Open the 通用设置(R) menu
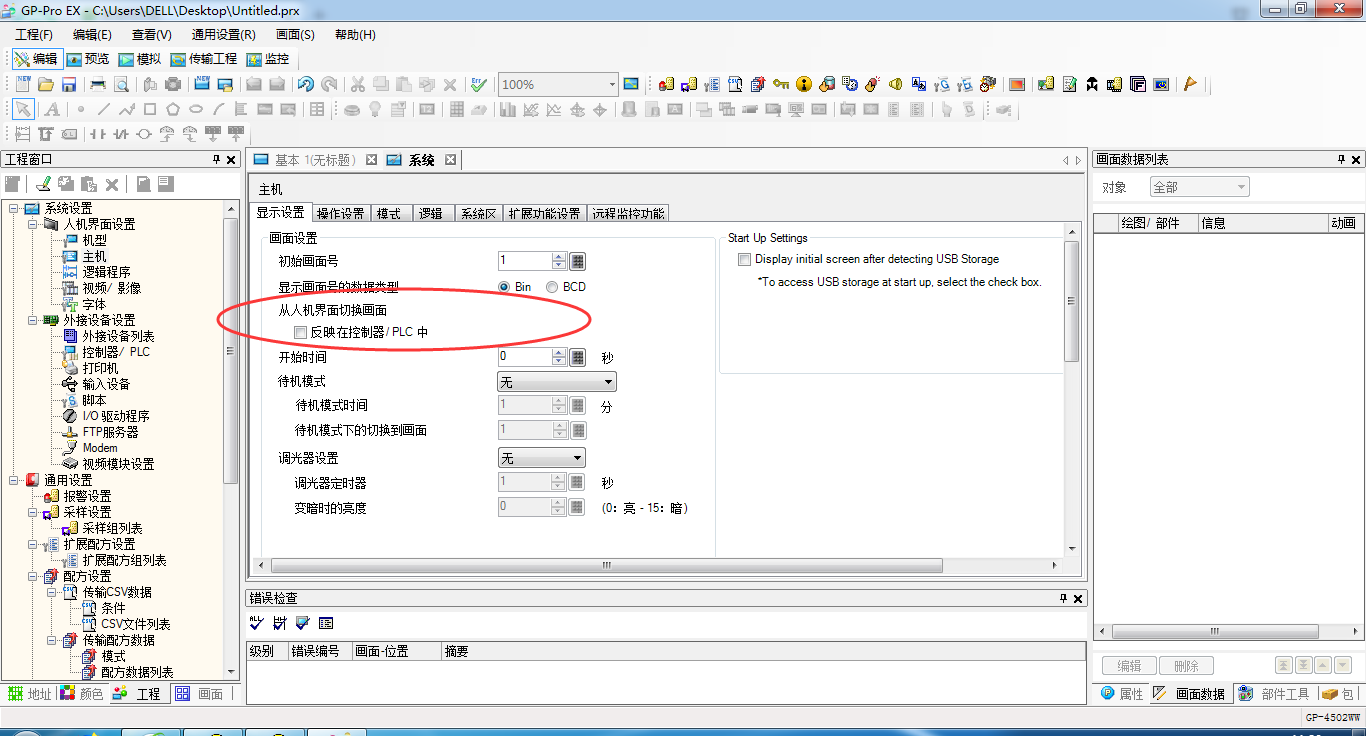 223,35
